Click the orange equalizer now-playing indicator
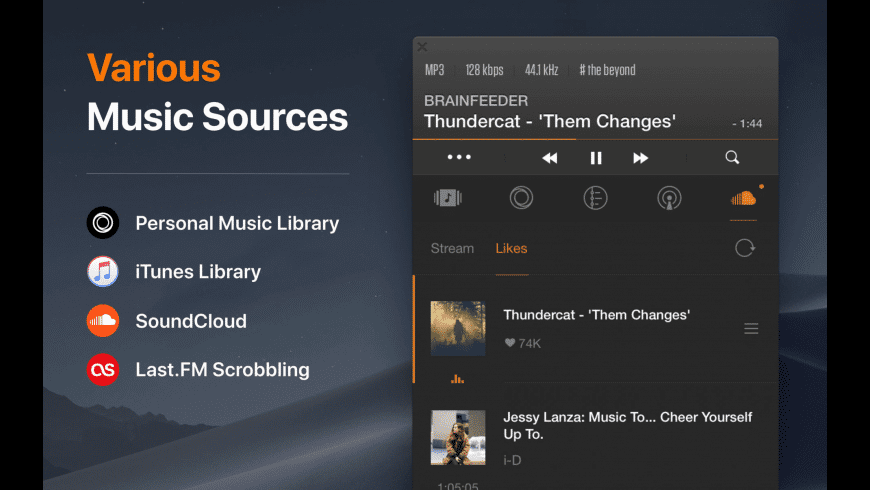The height and width of the screenshot is (490, 870). pyautogui.click(x=457, y=379)
